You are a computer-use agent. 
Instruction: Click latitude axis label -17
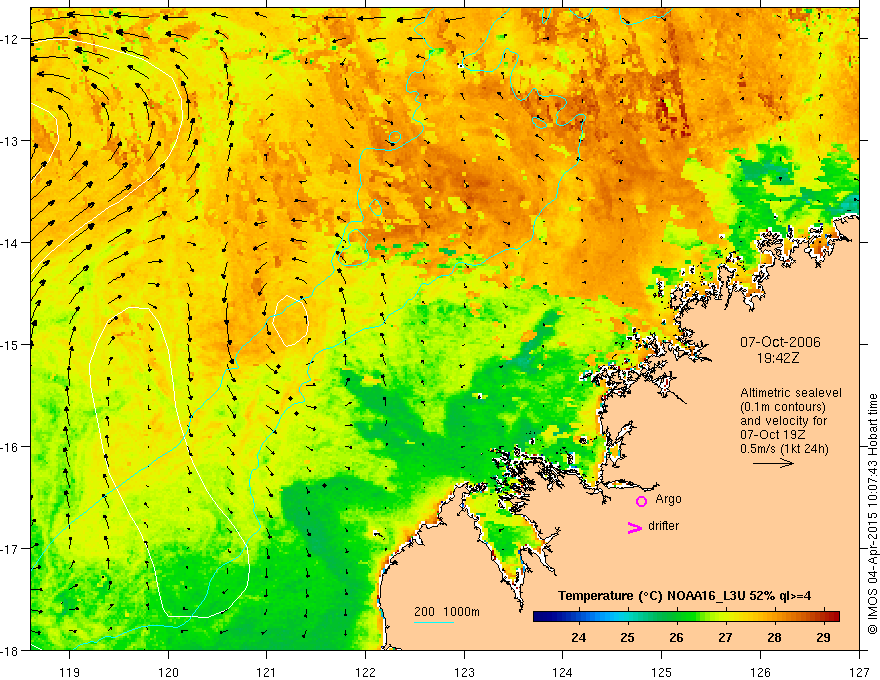[x=11, y=549]
